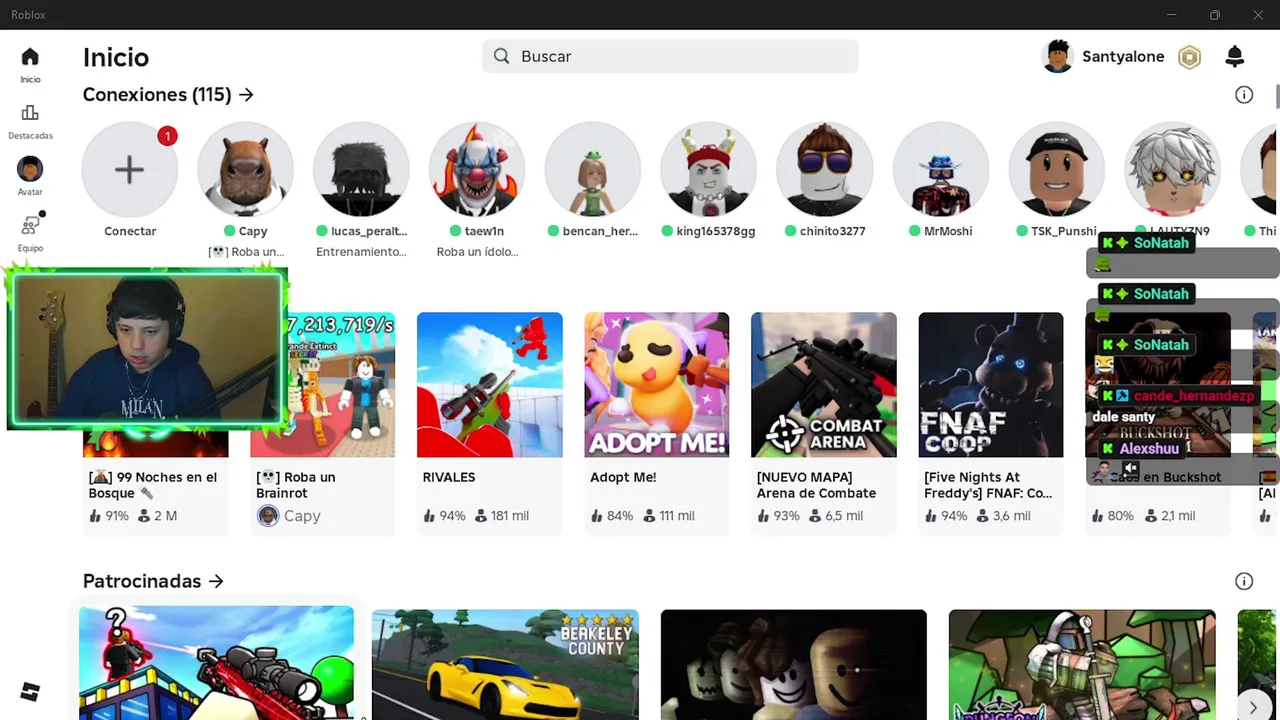
Task: Click the Arena de Combate title
Action: [816, 485]
